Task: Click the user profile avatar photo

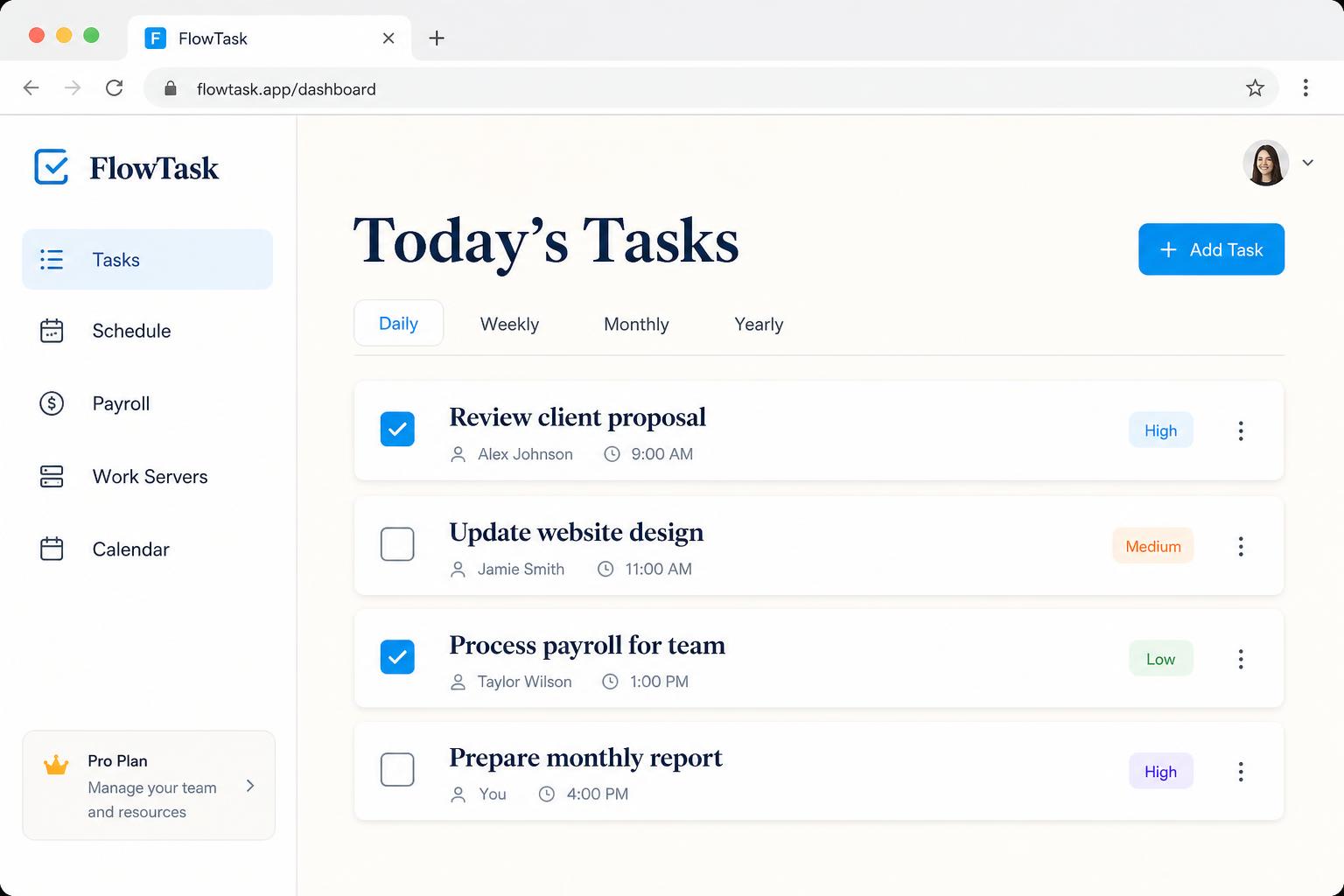Action: pos(1265,163)
